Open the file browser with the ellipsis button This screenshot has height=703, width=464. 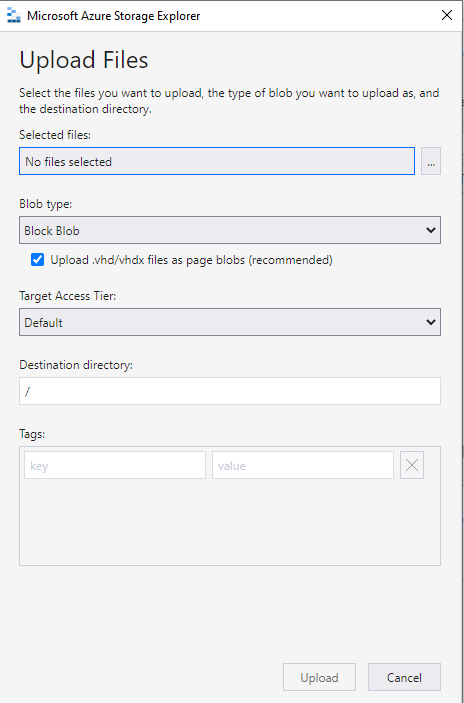tap(431, 161)
